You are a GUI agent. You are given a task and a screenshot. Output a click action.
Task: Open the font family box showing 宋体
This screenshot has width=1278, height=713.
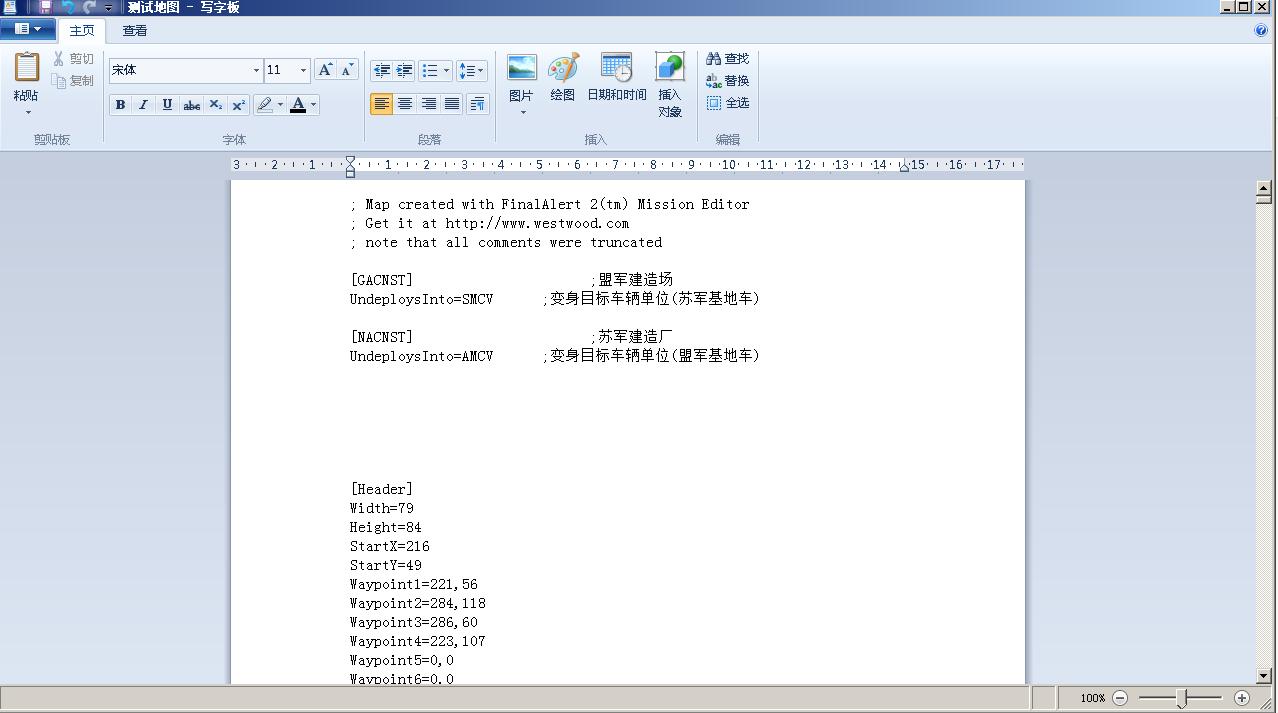[x=185, y=70]
